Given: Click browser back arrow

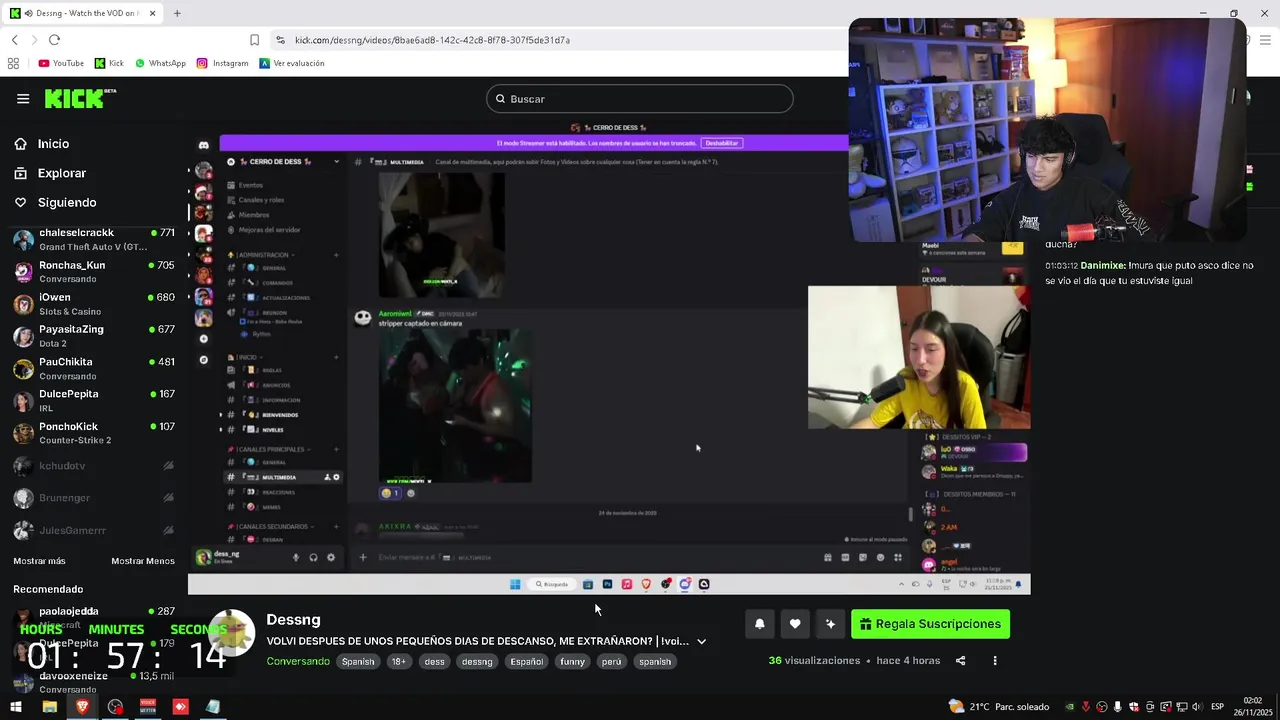Looking at the screenshot, I should pyautogui.click(x=14, y=39).
